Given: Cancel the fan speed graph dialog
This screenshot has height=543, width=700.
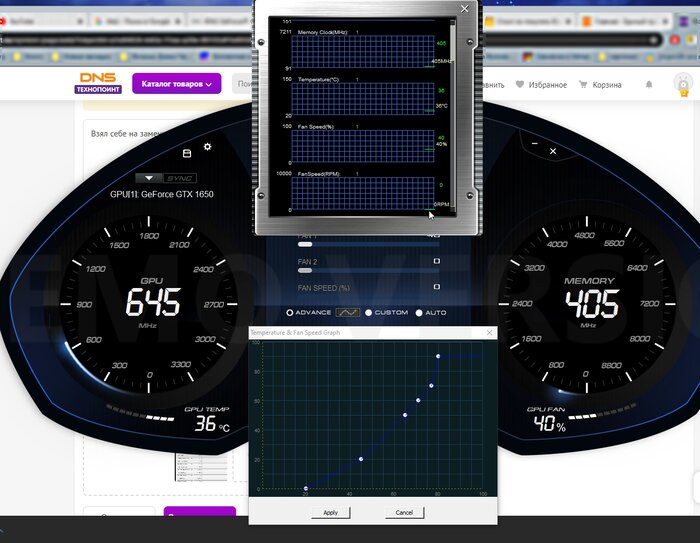Looking at the screenshot, I should pos(404,512).
